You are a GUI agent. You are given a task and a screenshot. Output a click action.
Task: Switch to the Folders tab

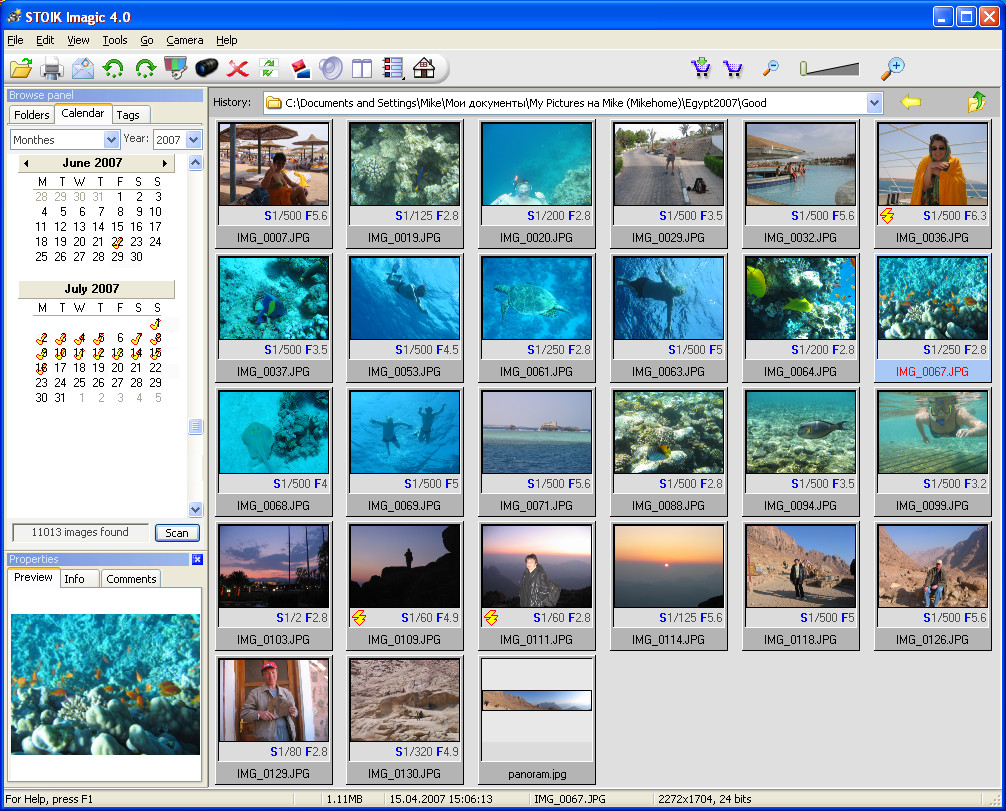(x=31, y=115)
